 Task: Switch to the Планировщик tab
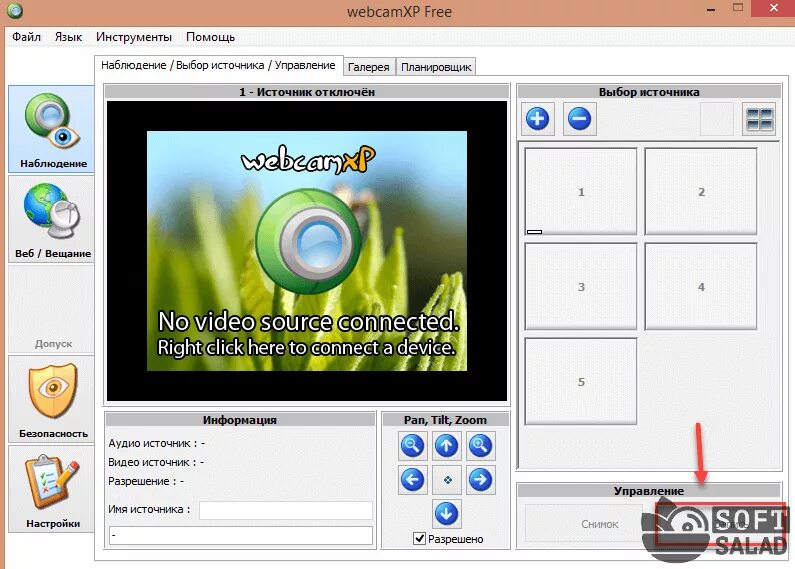tap(436, 67)
